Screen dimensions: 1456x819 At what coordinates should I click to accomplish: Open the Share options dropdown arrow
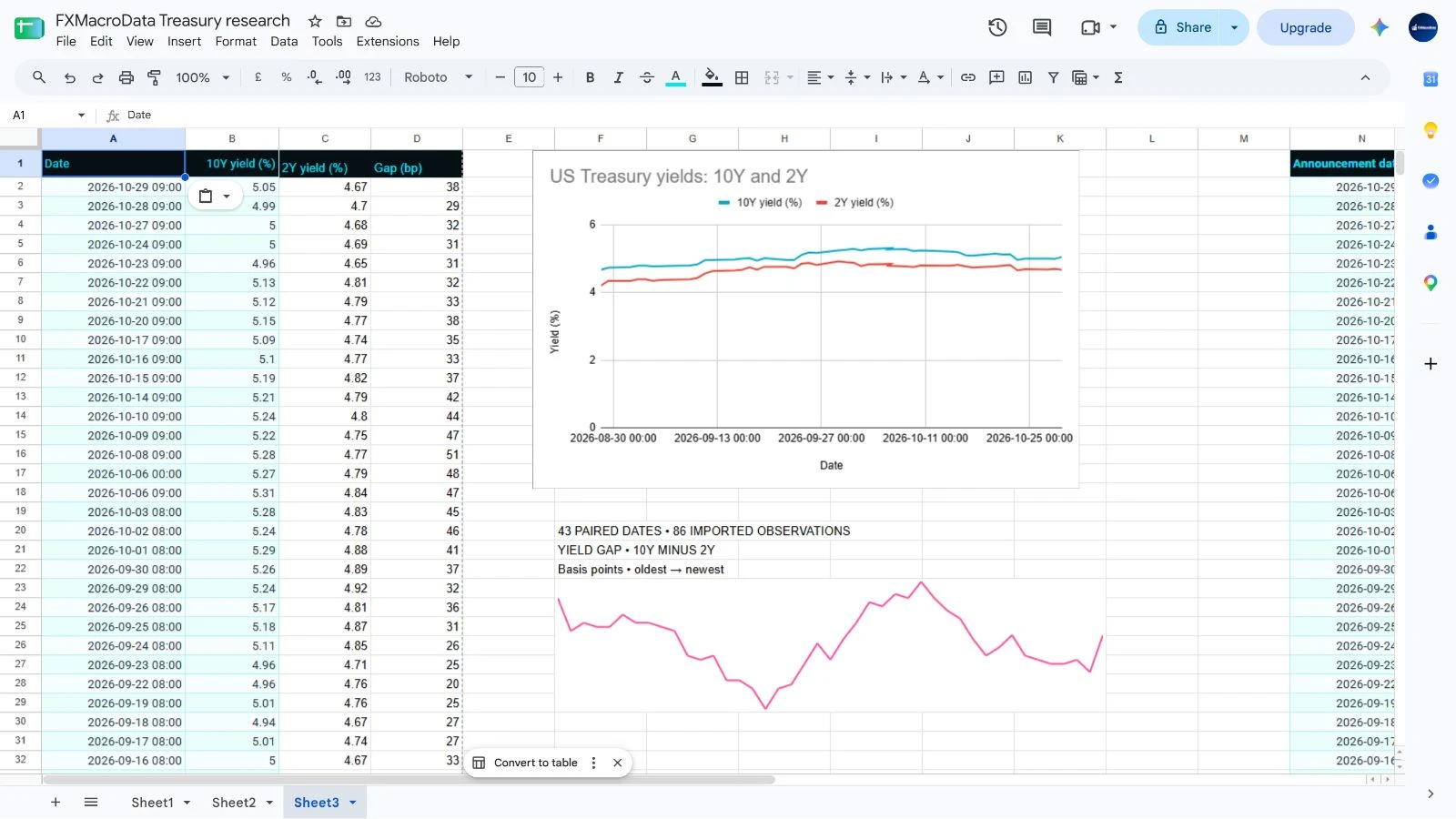1234,27
